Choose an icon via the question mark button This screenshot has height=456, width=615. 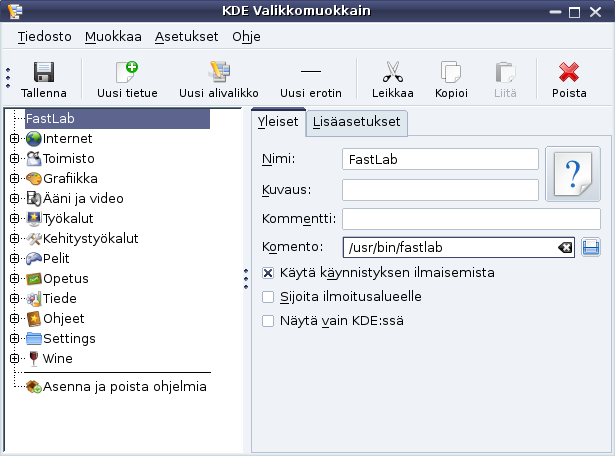(573, 174)
